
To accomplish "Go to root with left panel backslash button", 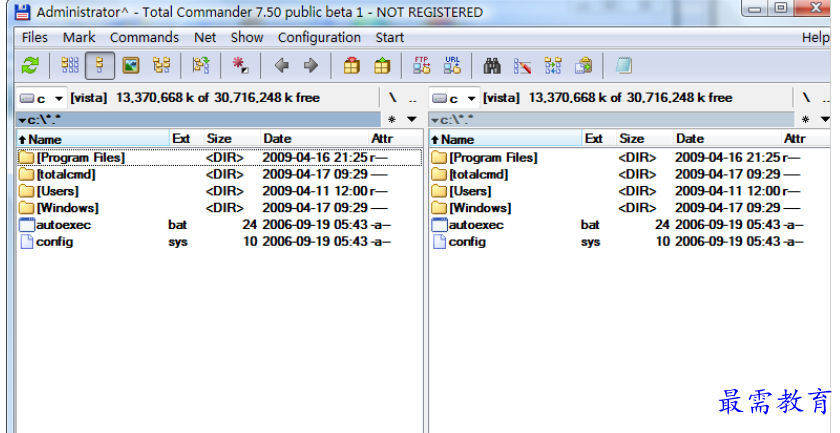I will pos(393,98).
